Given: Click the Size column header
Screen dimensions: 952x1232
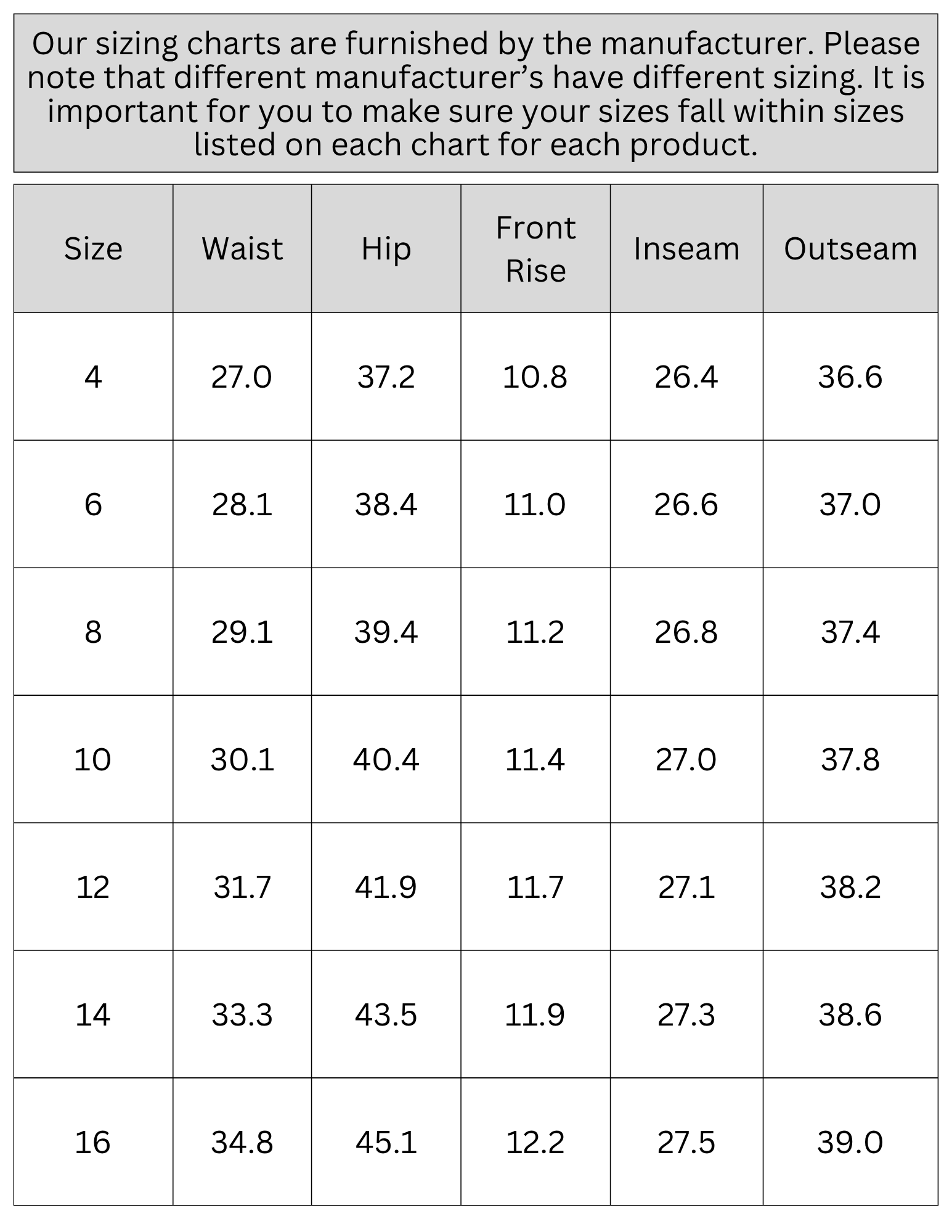Looking at the screenshot, I should [93, 248].
